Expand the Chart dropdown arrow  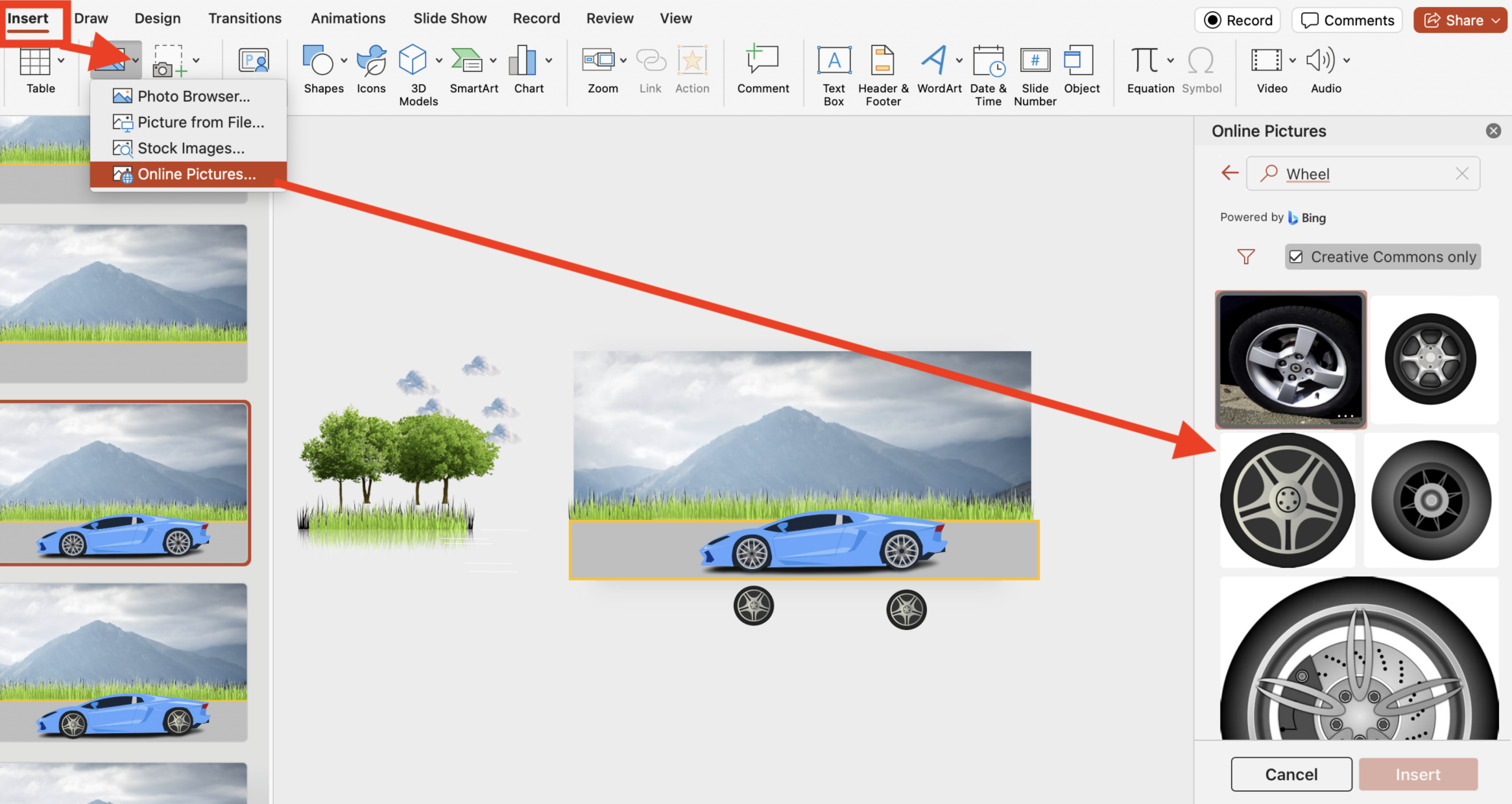pyautogui.click(x=548, y=60)
